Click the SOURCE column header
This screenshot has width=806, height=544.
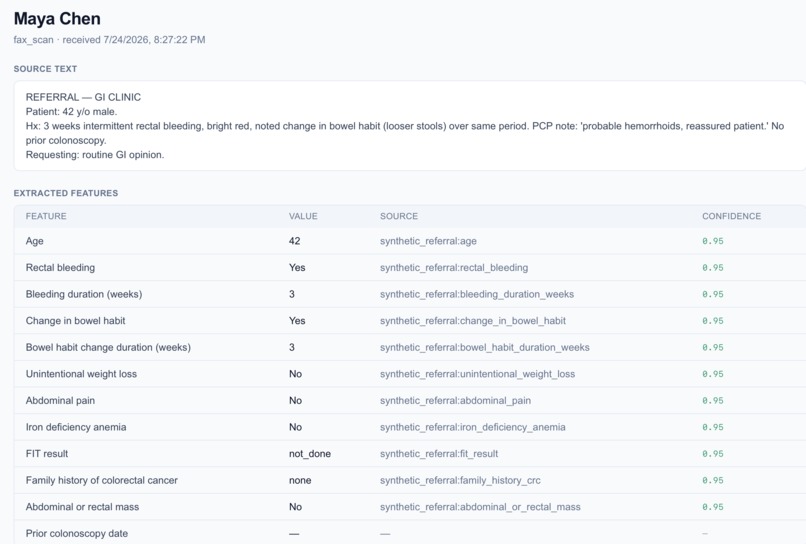coord(399,216)
